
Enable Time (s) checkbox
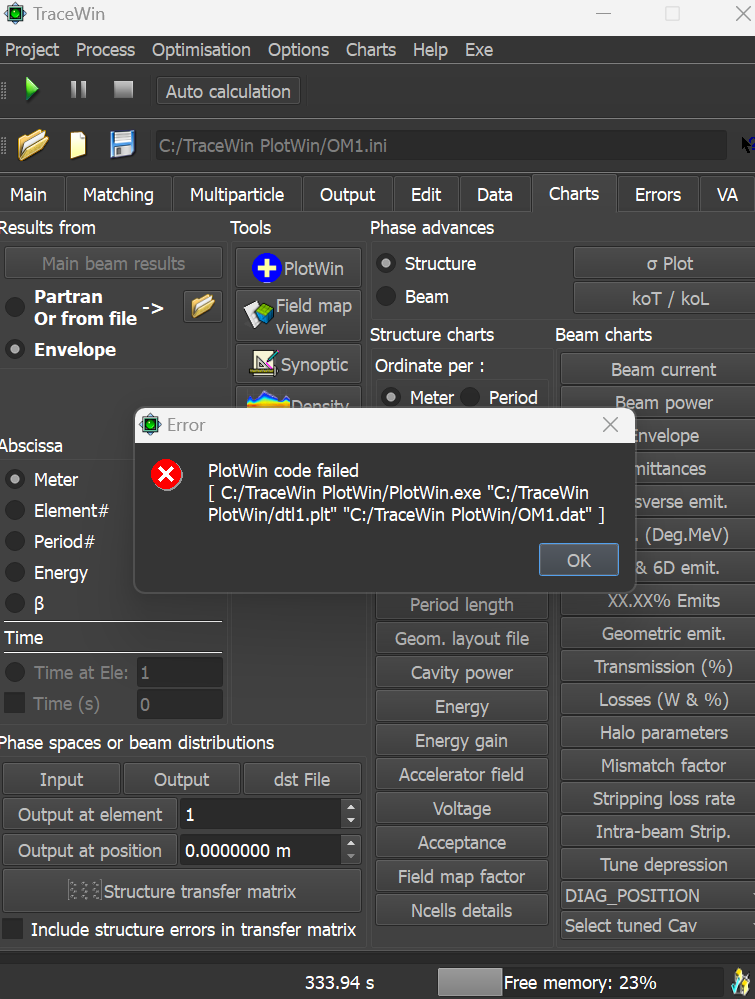(x=15, y=703)
